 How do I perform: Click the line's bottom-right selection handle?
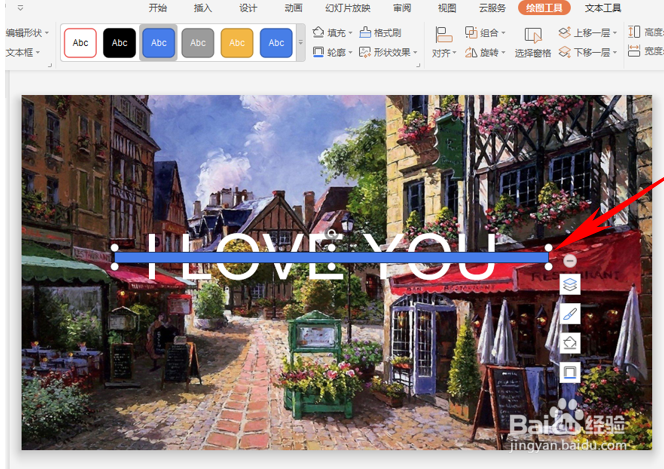click(548, 266)
